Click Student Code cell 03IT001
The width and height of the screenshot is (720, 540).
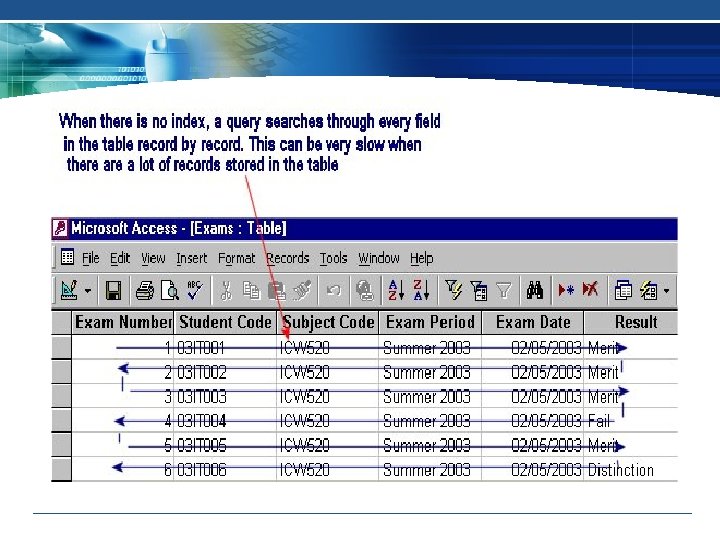(225, 348)
